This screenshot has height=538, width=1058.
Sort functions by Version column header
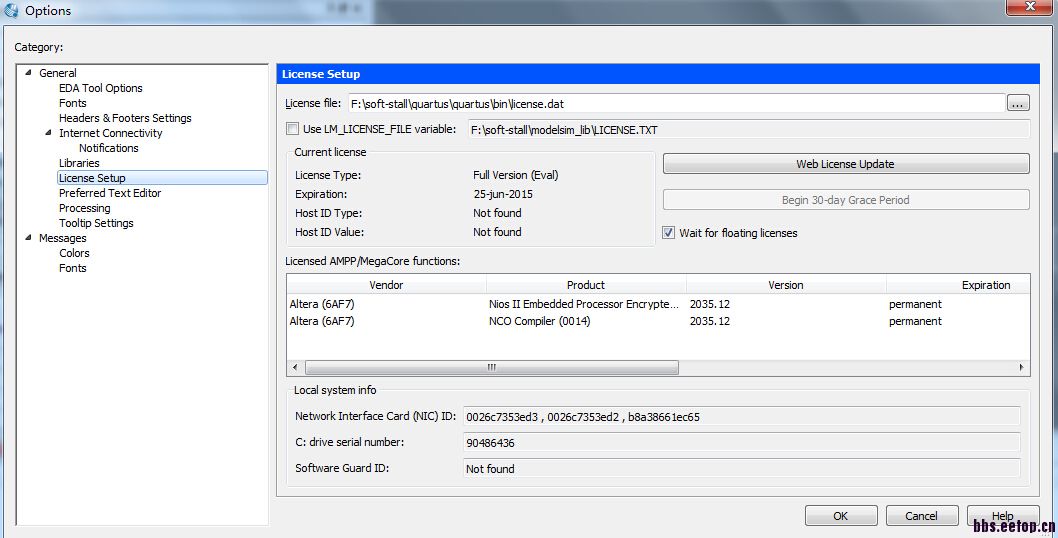tap(786, 285)
